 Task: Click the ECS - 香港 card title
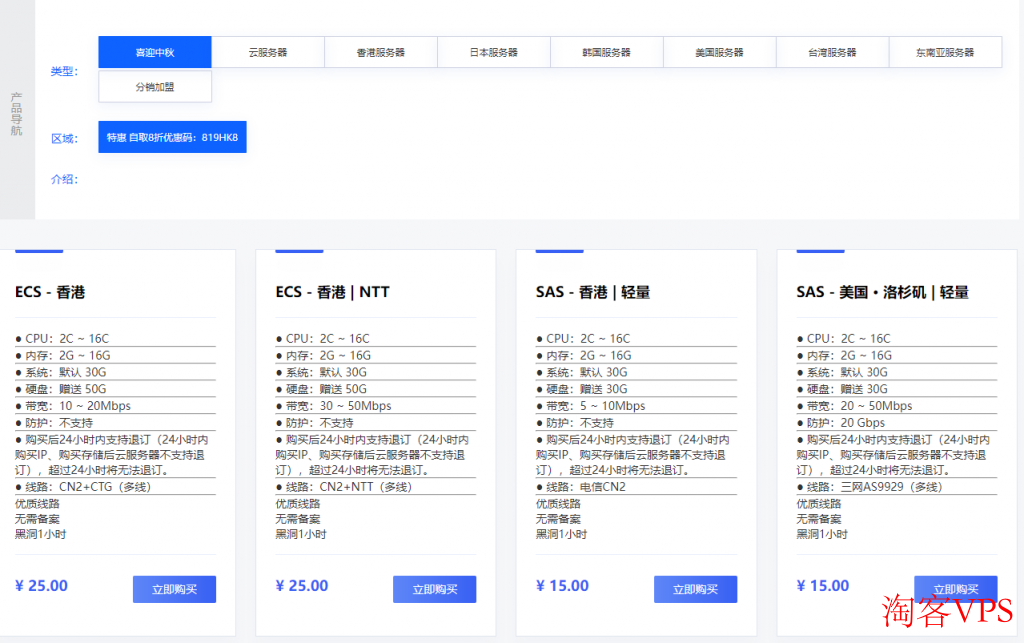[50, 292]
